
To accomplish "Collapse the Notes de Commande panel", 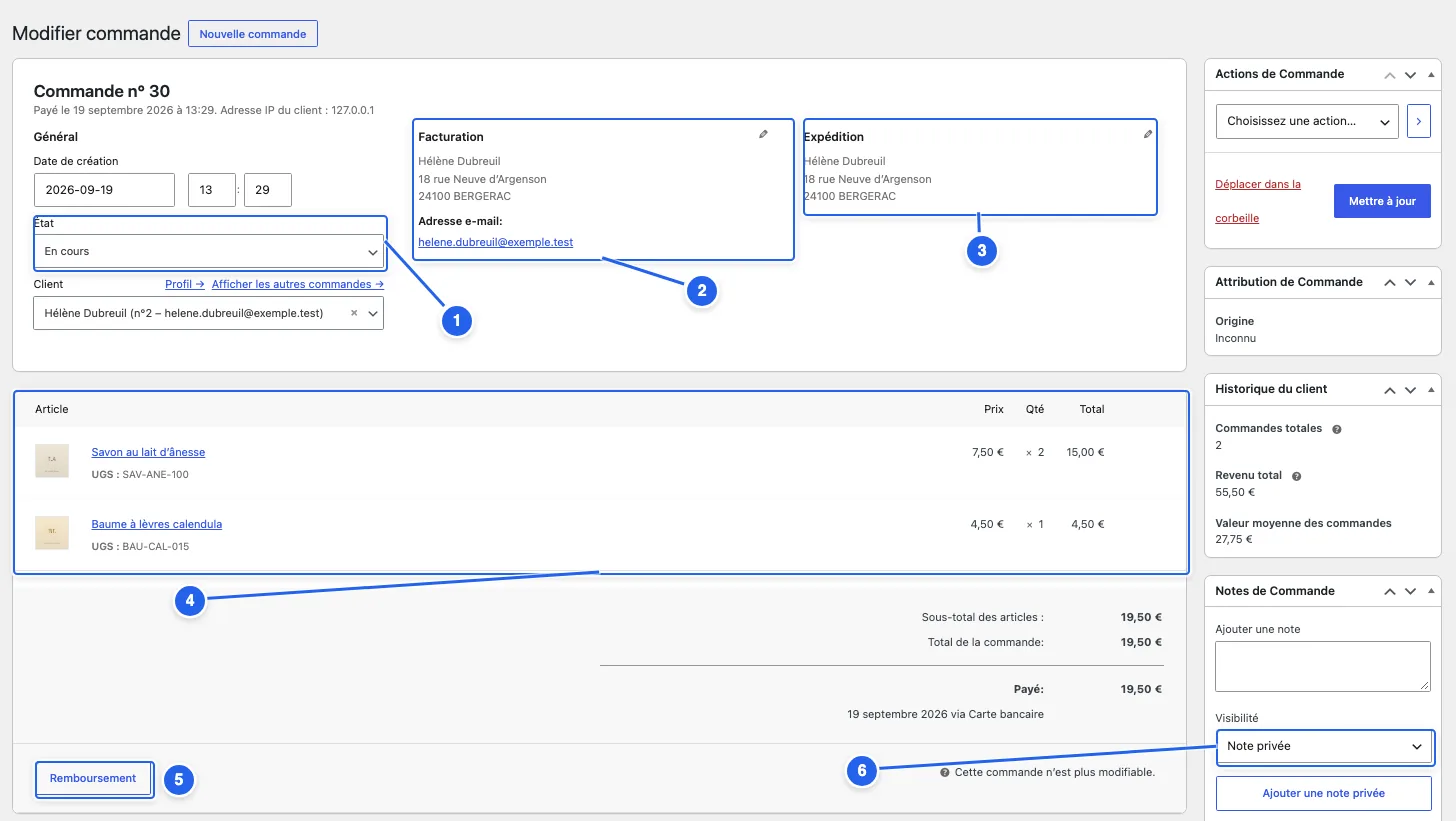I will (x=1431, y=592).
